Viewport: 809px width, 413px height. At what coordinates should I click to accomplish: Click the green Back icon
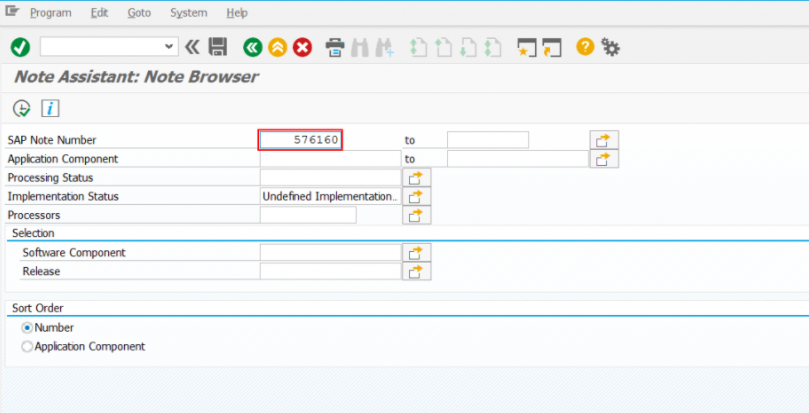(x=252, y=47)
